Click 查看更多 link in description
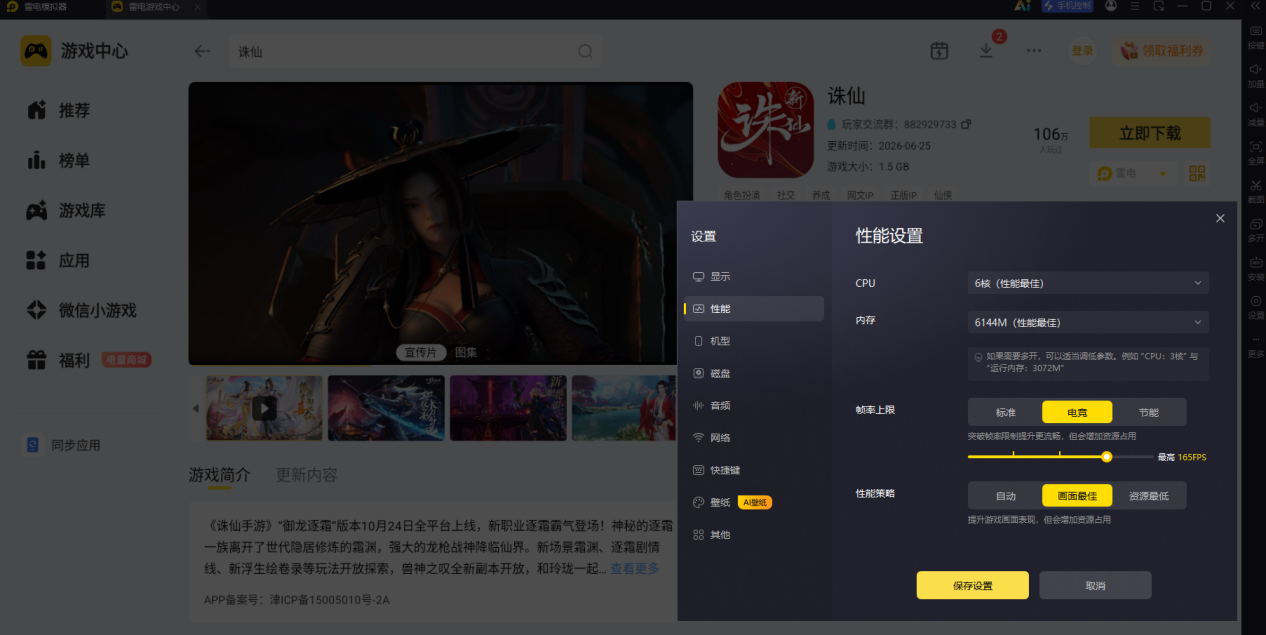The image size is (1266, 635). point(635,568)
